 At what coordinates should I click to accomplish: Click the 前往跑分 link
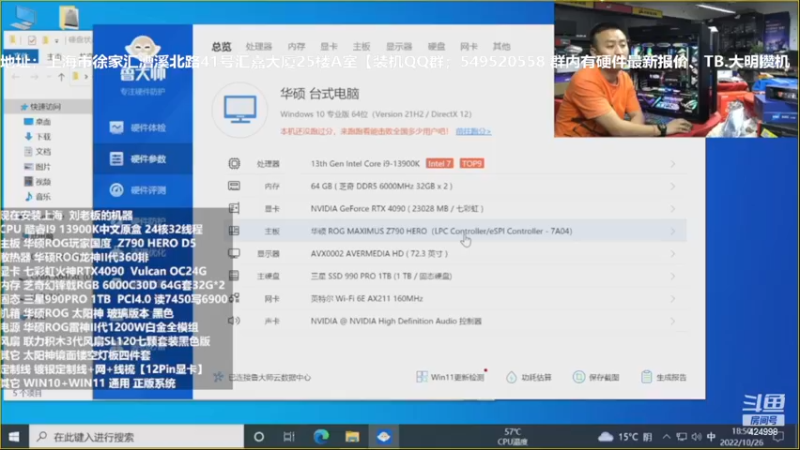click(x=473, y=131)
